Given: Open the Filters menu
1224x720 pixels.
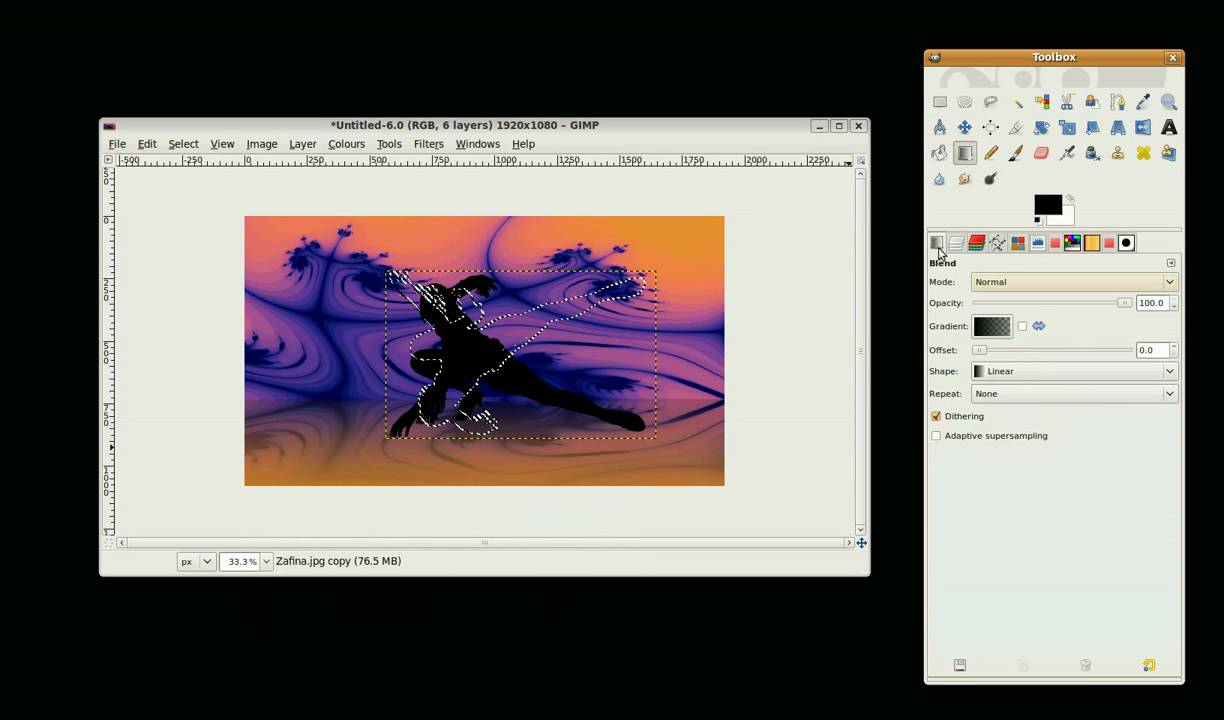Looking at the screenshot, I should click(428, 144).
